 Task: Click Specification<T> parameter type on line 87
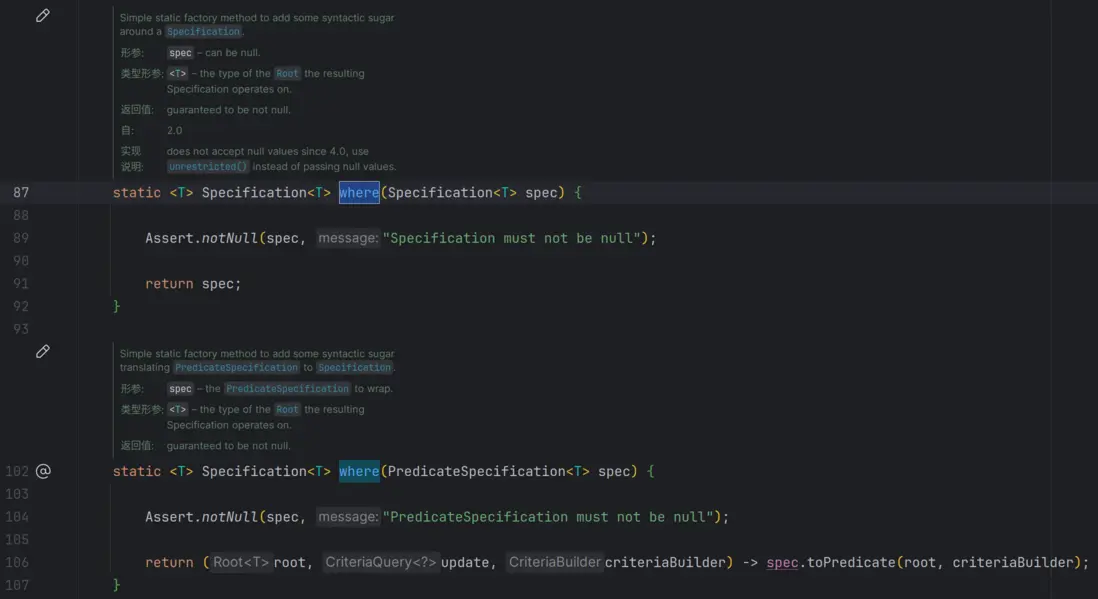click(x=452, y=193)
